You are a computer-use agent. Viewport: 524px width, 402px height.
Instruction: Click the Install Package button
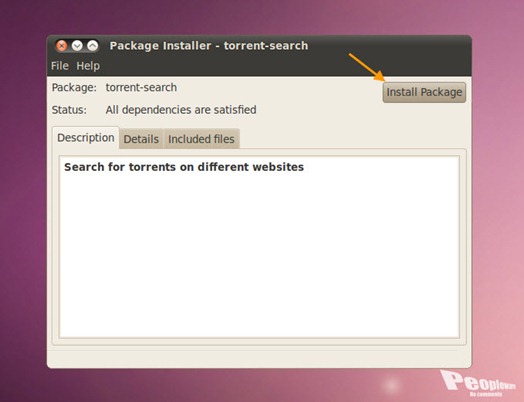coord(424,92)
